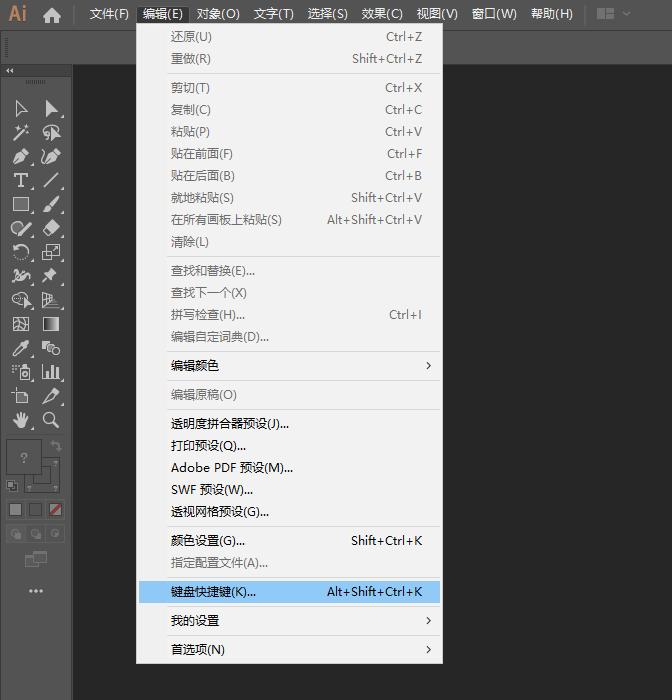Open the 选择(S) menu
The height and width of the screenshot is (700, 672).
coord(327,14)
